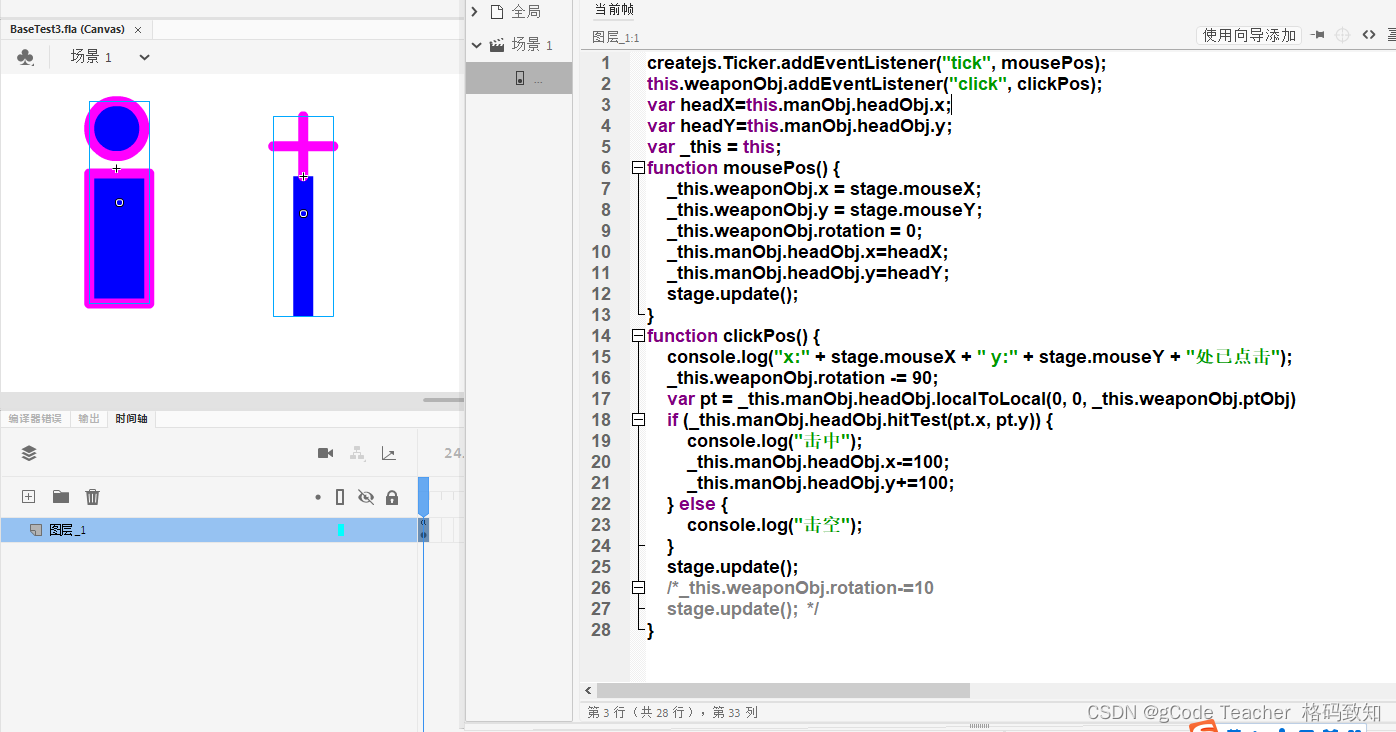
Task: Select the magenta-blue man head circle
Action: click(117, 128)
